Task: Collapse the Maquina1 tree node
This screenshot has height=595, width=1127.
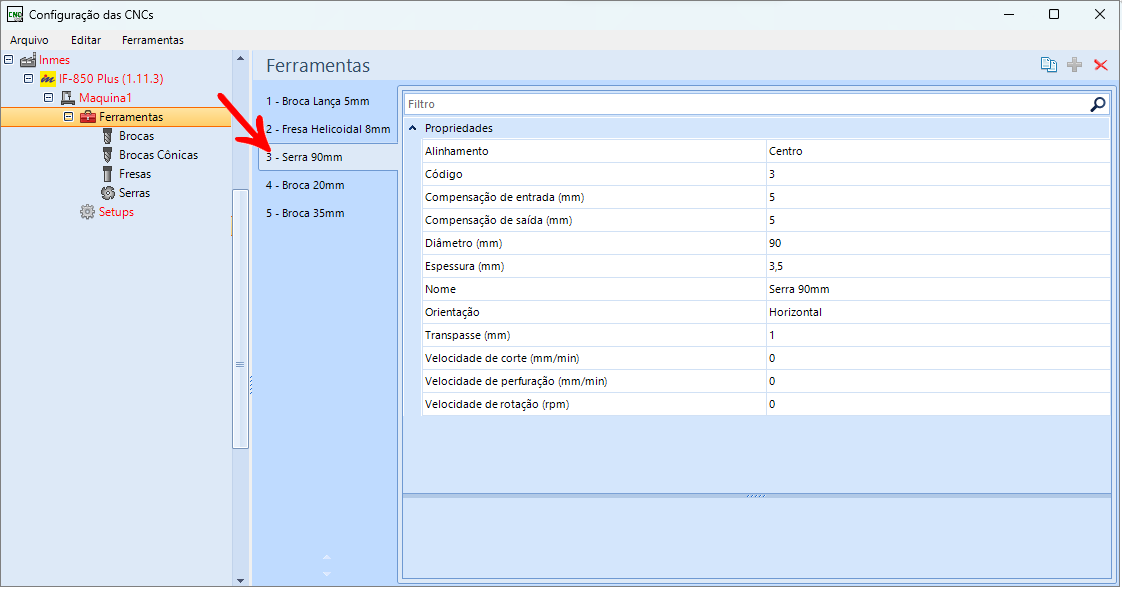Action: pos(48,97)
